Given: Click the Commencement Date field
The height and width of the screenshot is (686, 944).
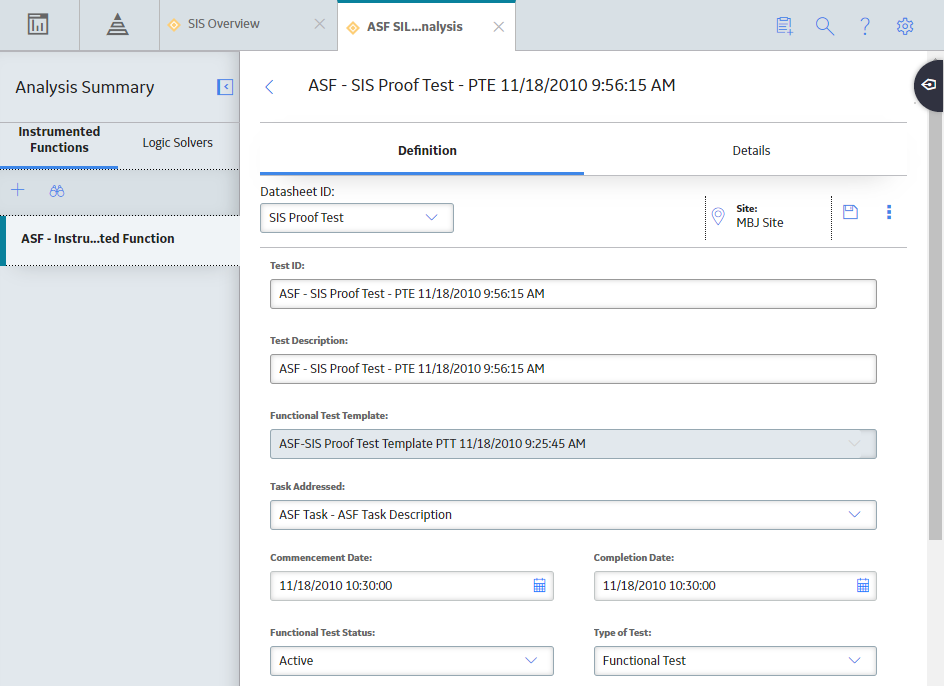Looking at the screenshot, I should (411, 586).
